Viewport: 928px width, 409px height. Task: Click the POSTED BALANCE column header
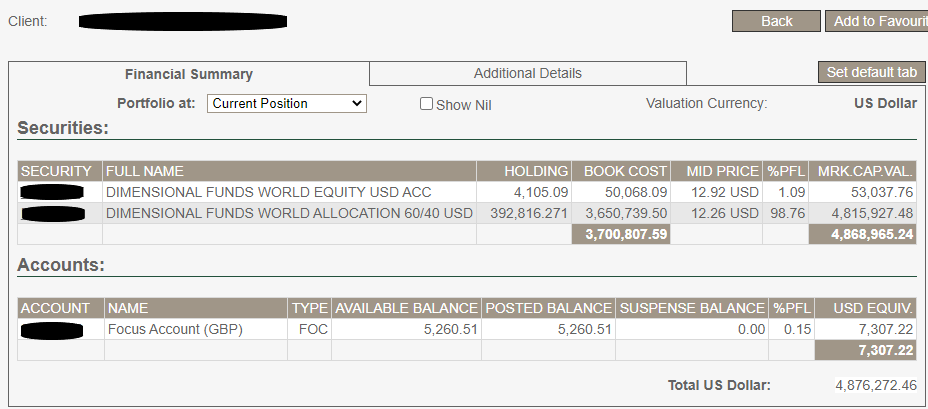(x=549, y=308)
